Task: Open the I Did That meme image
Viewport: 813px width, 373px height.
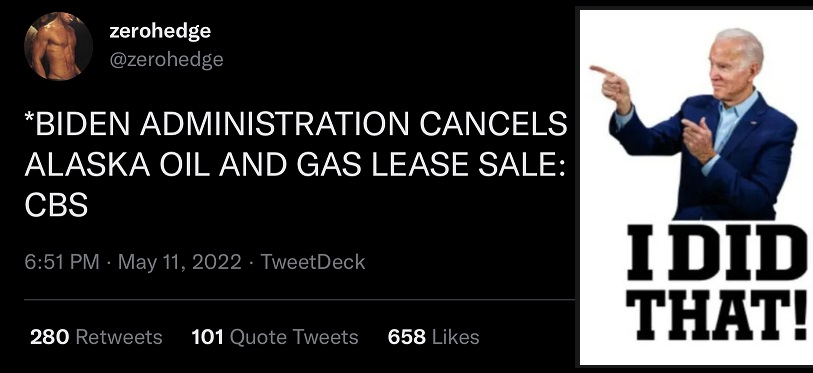Action: tap(696, 187)
